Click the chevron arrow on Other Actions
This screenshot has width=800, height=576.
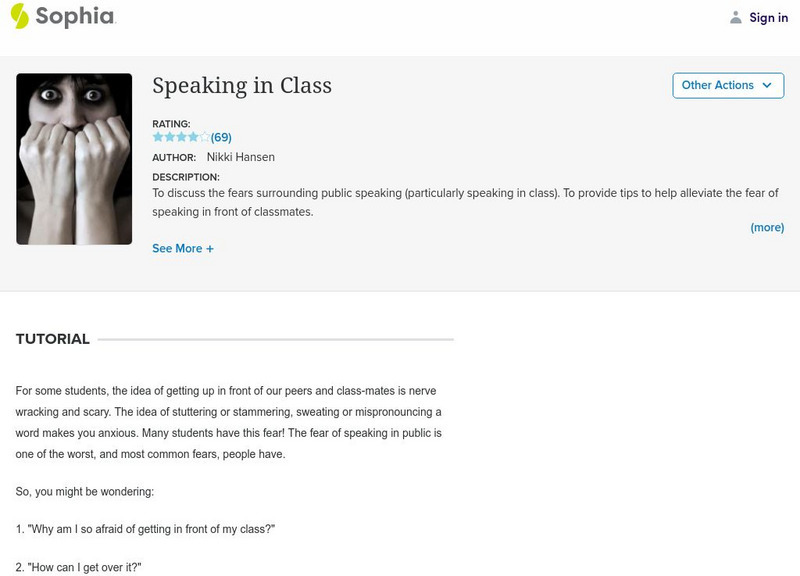767,86
